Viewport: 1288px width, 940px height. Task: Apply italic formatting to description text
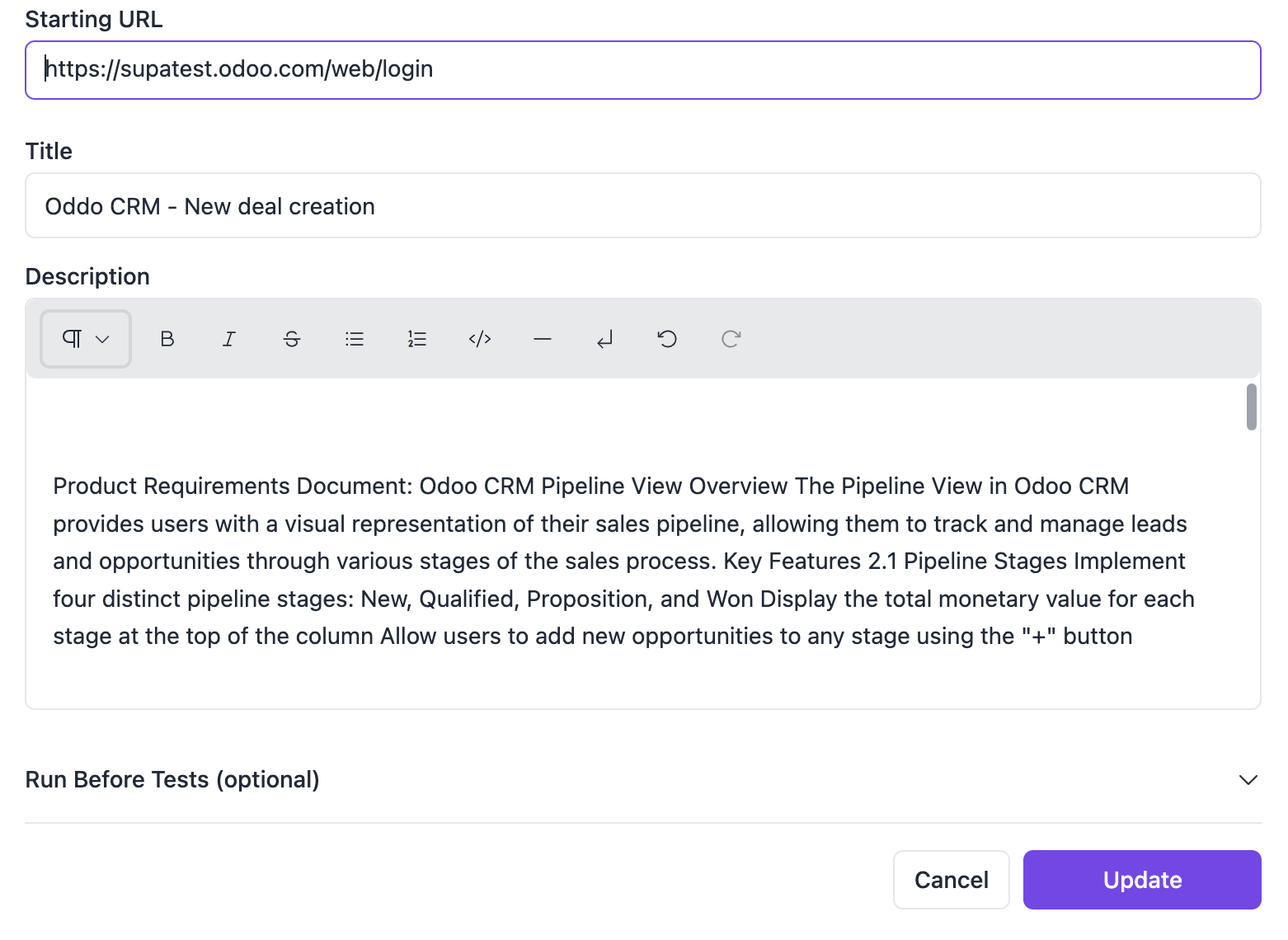point(229,339)
